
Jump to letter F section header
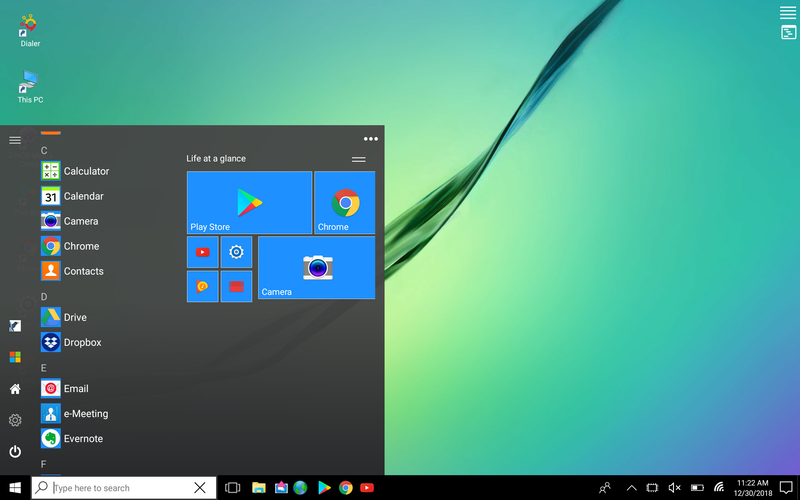(x=43, y=464)
